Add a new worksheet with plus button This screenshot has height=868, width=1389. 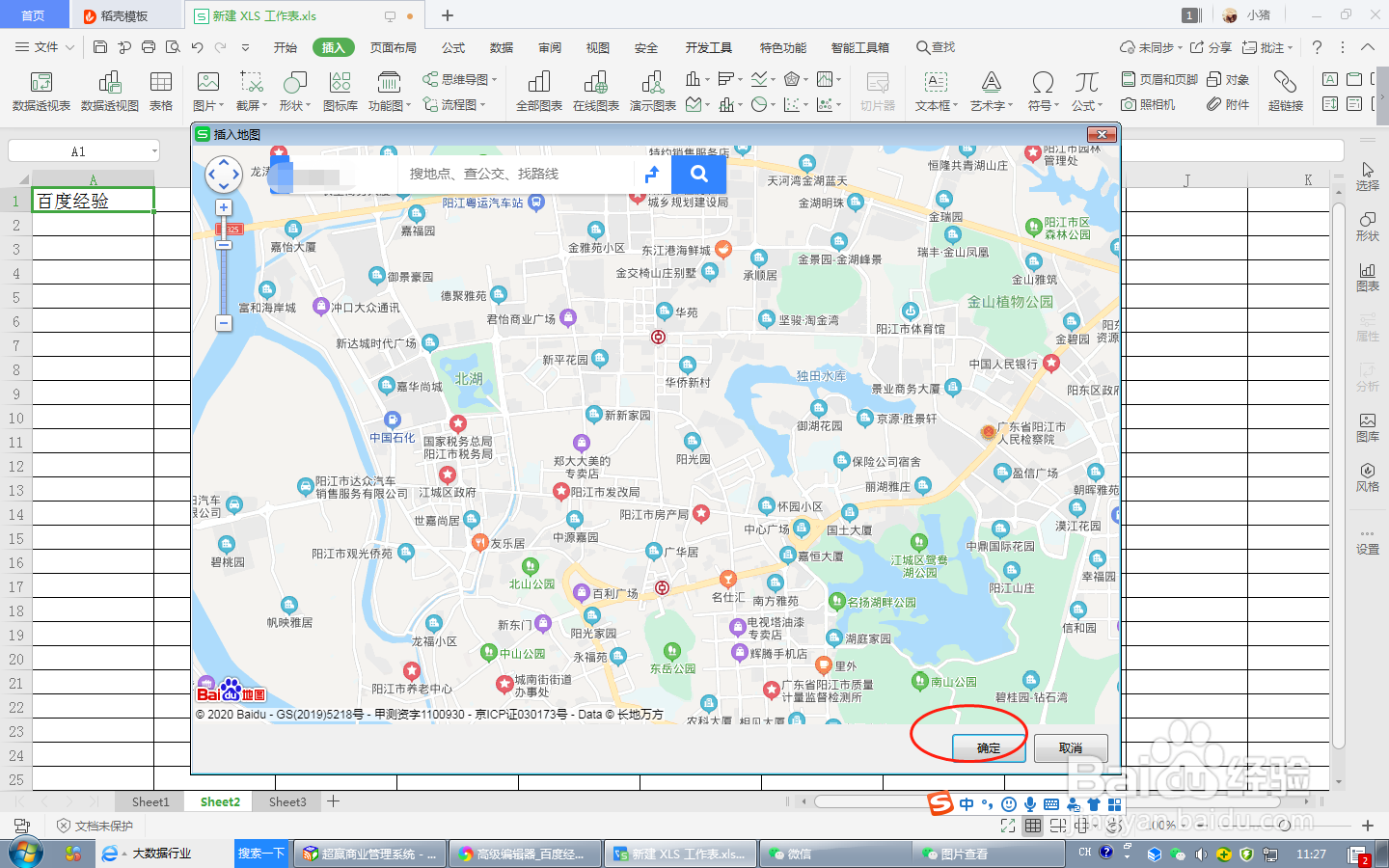(x=333, y=801)
